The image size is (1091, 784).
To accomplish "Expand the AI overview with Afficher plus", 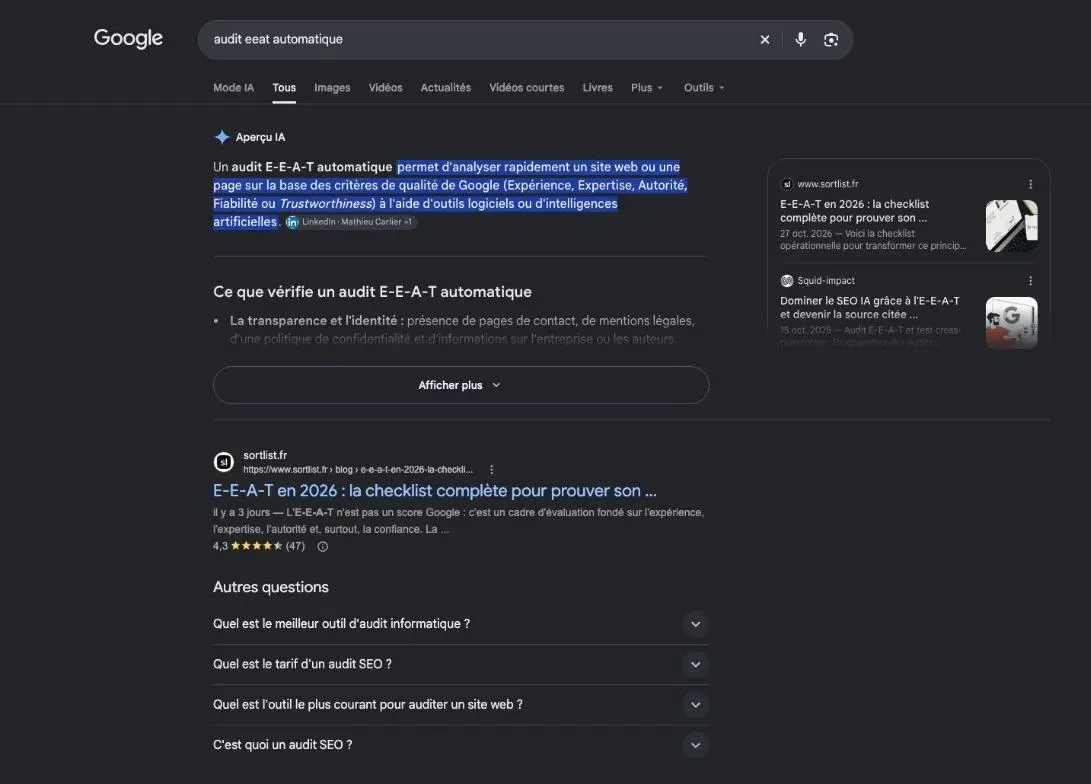I will tap(461, 385).
